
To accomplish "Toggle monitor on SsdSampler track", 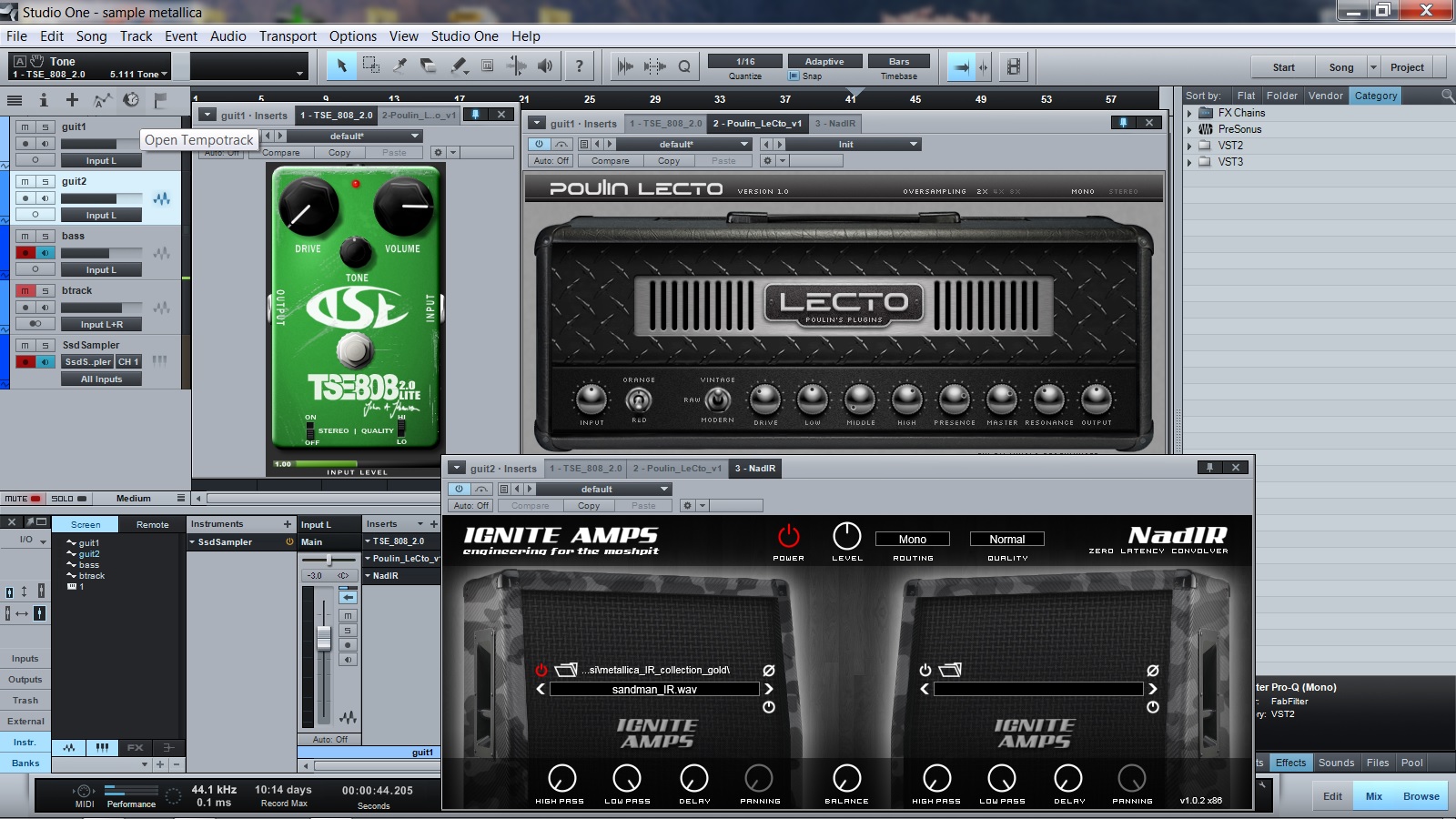I will 45,361.
